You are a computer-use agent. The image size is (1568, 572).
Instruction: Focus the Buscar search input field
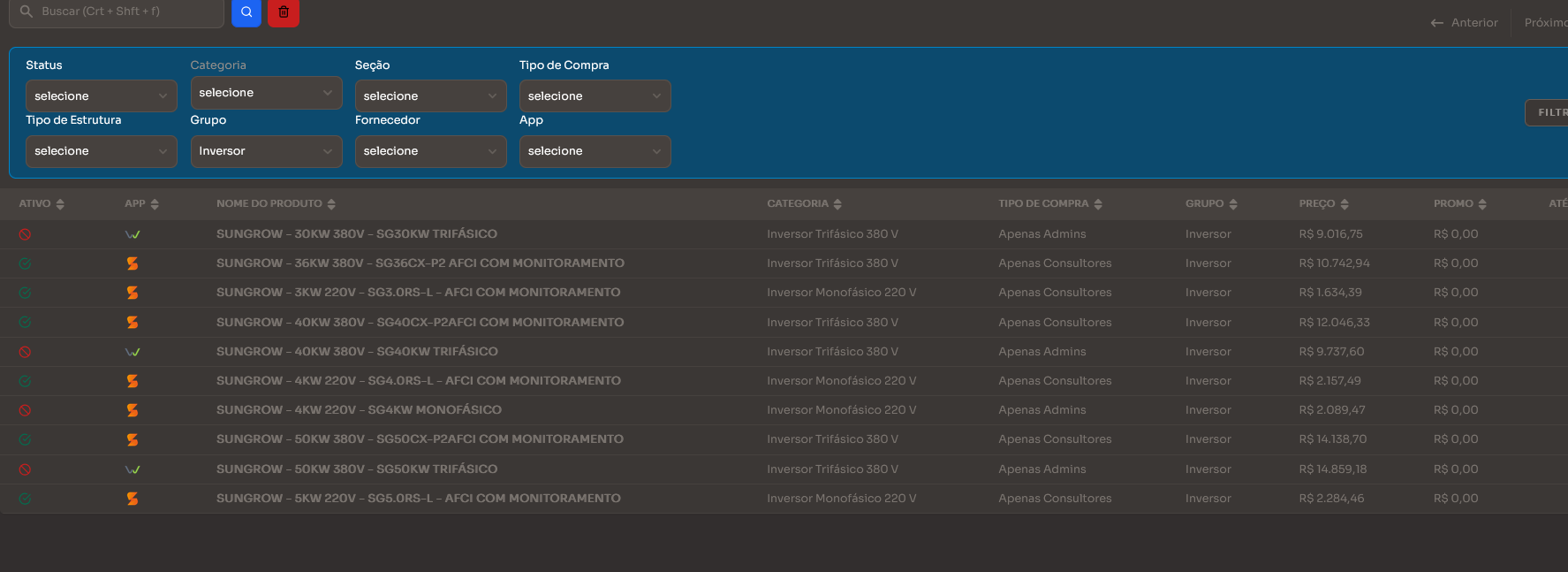[x=124, y=11]
